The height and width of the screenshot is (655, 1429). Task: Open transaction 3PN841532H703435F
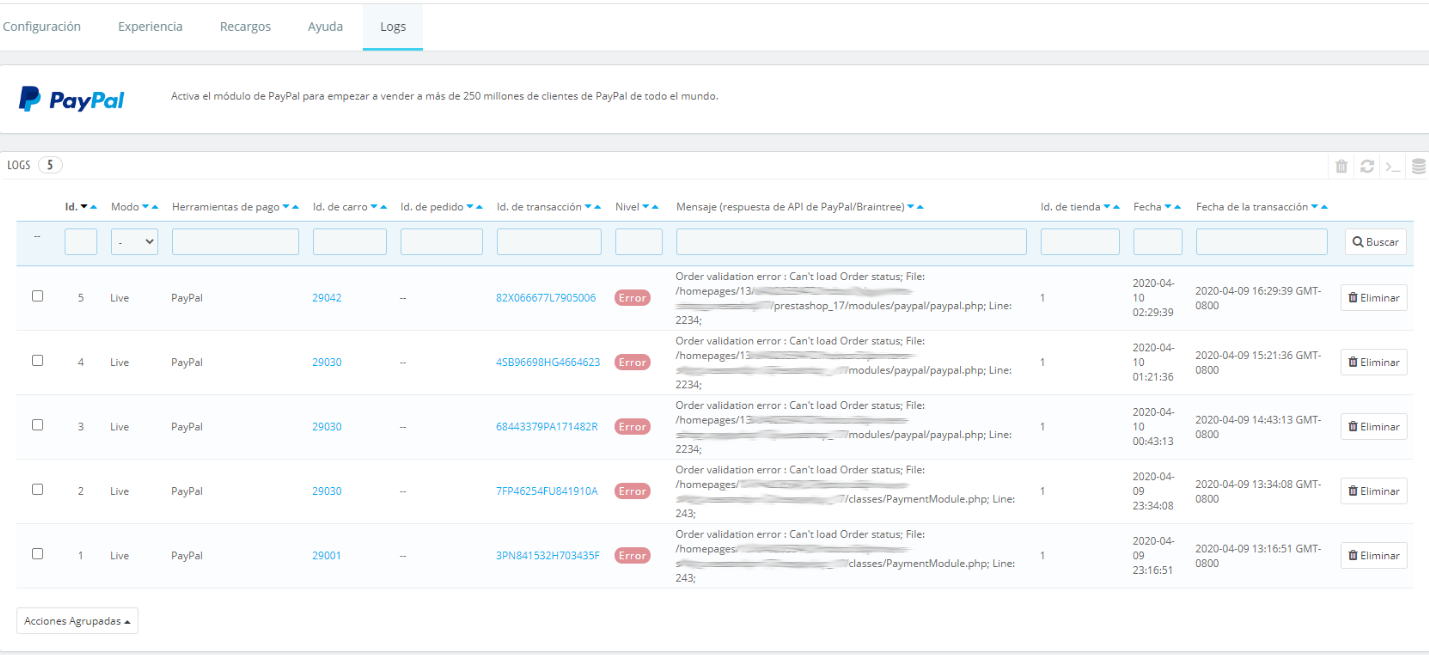tap(548, 555)
